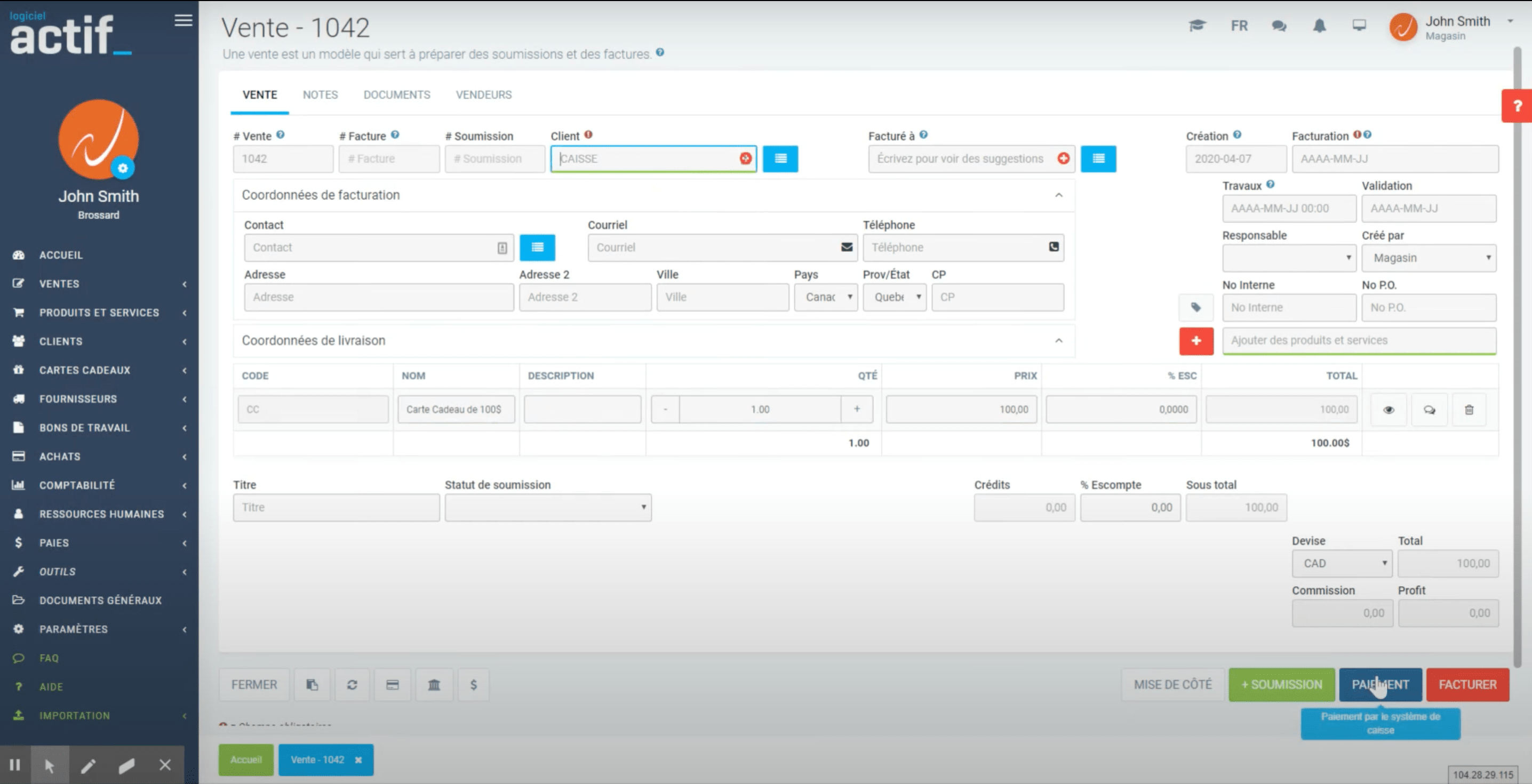This screenshot has height=784, width=1532.
Task: Open the client list button next to CAISSE
Action: [x=780, y=159]
